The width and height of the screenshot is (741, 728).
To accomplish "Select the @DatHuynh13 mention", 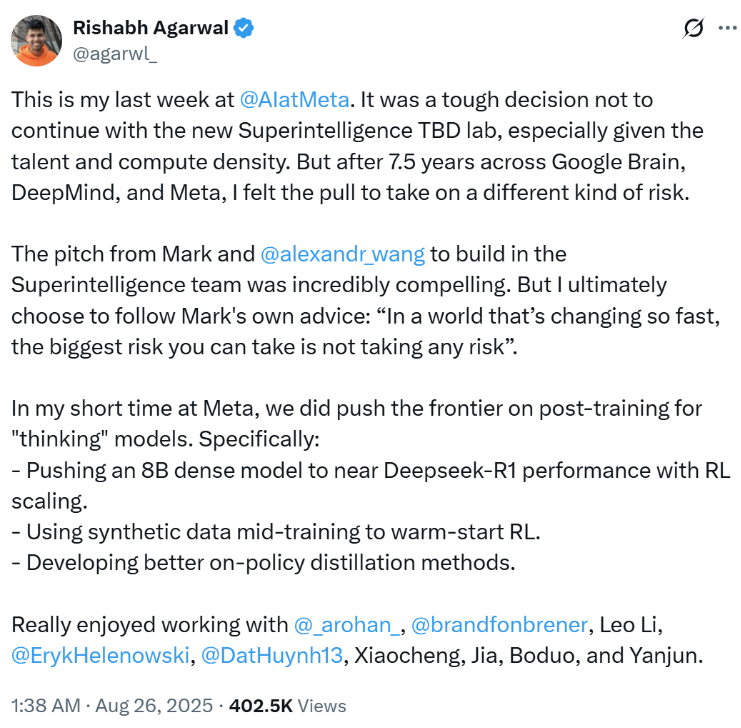I will [x=272, y=655].
